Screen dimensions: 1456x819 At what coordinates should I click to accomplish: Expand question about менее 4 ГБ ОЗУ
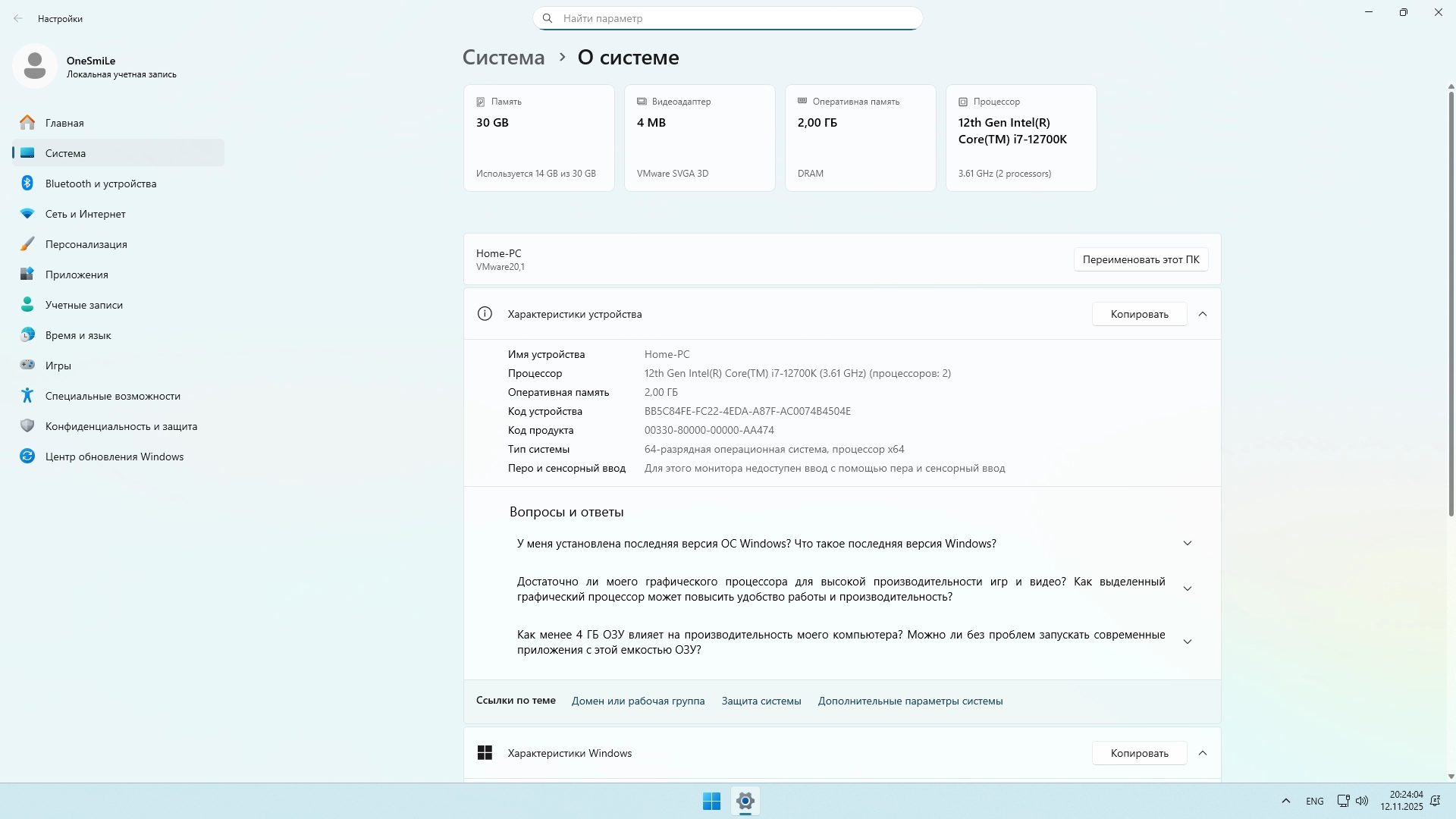tap(1188, 642)
